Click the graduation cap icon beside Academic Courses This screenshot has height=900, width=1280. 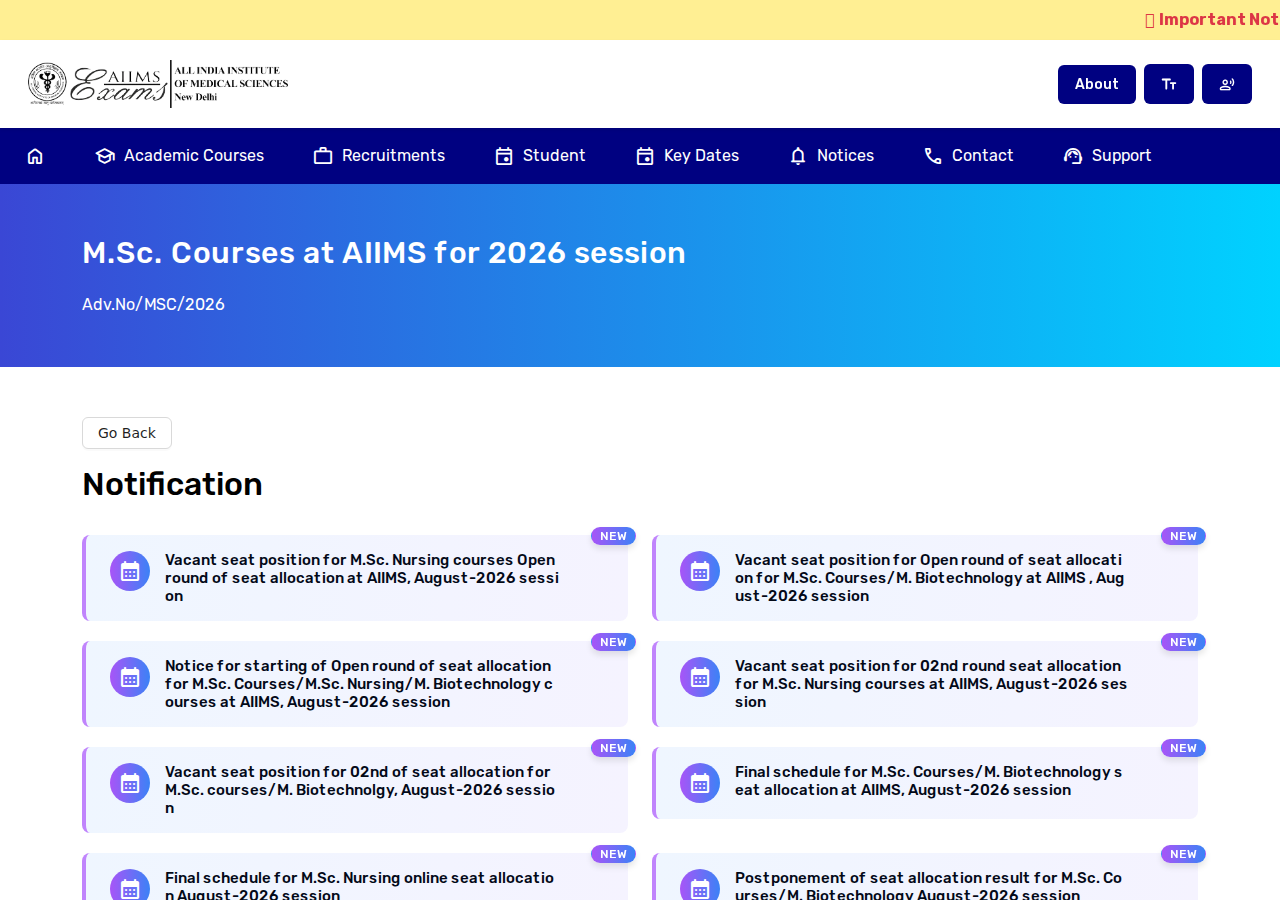point(105,156)
